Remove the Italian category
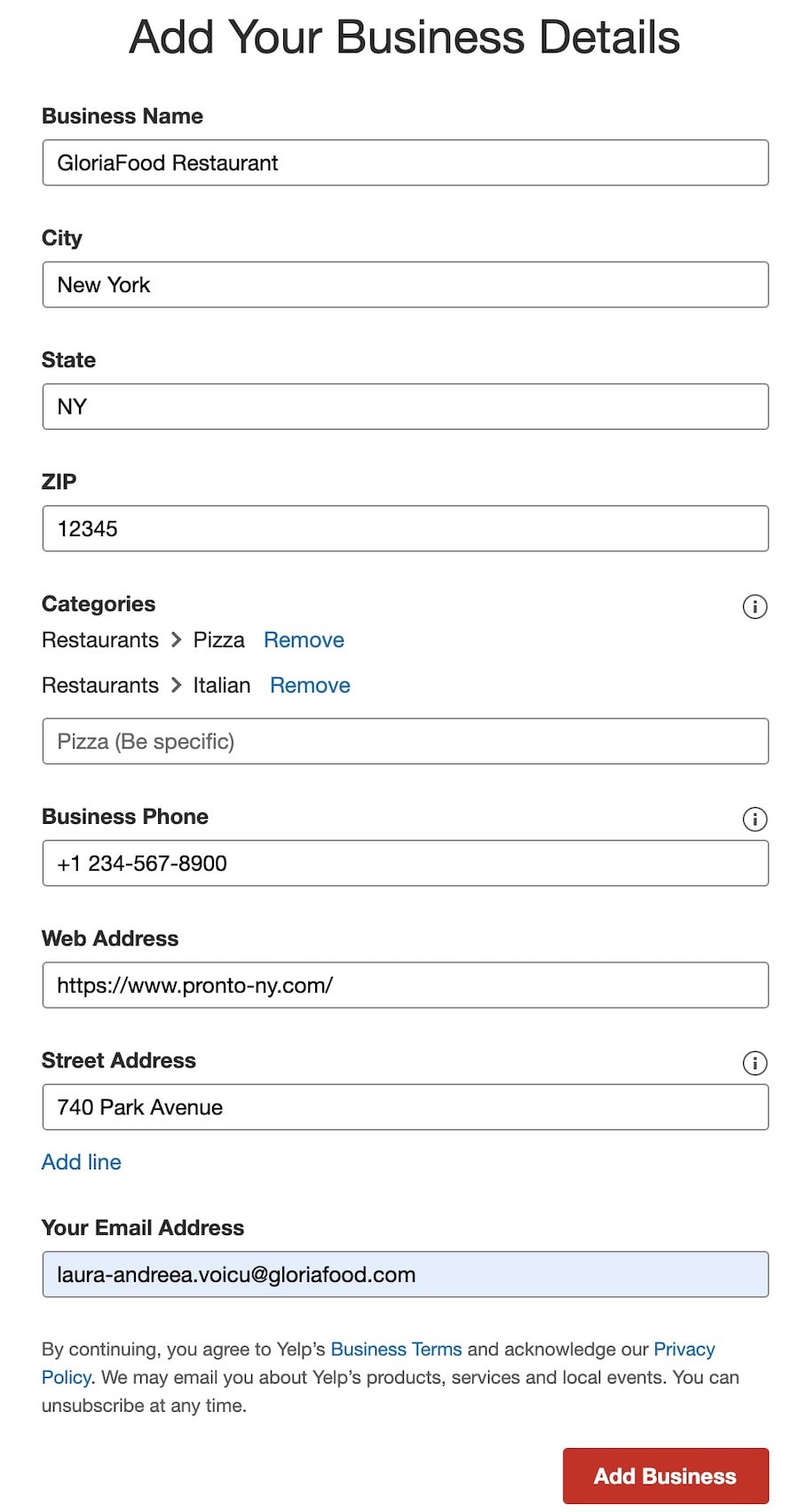 [x=310, y=685]
